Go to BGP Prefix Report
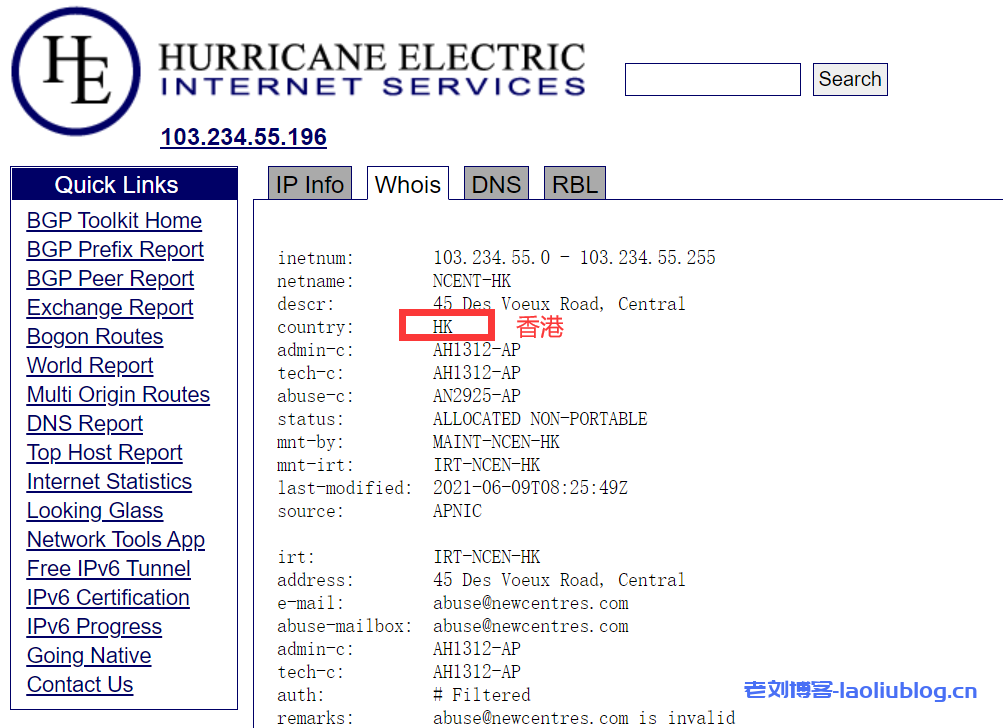This screenshot has width=1003, height=728. coord(115,250)
